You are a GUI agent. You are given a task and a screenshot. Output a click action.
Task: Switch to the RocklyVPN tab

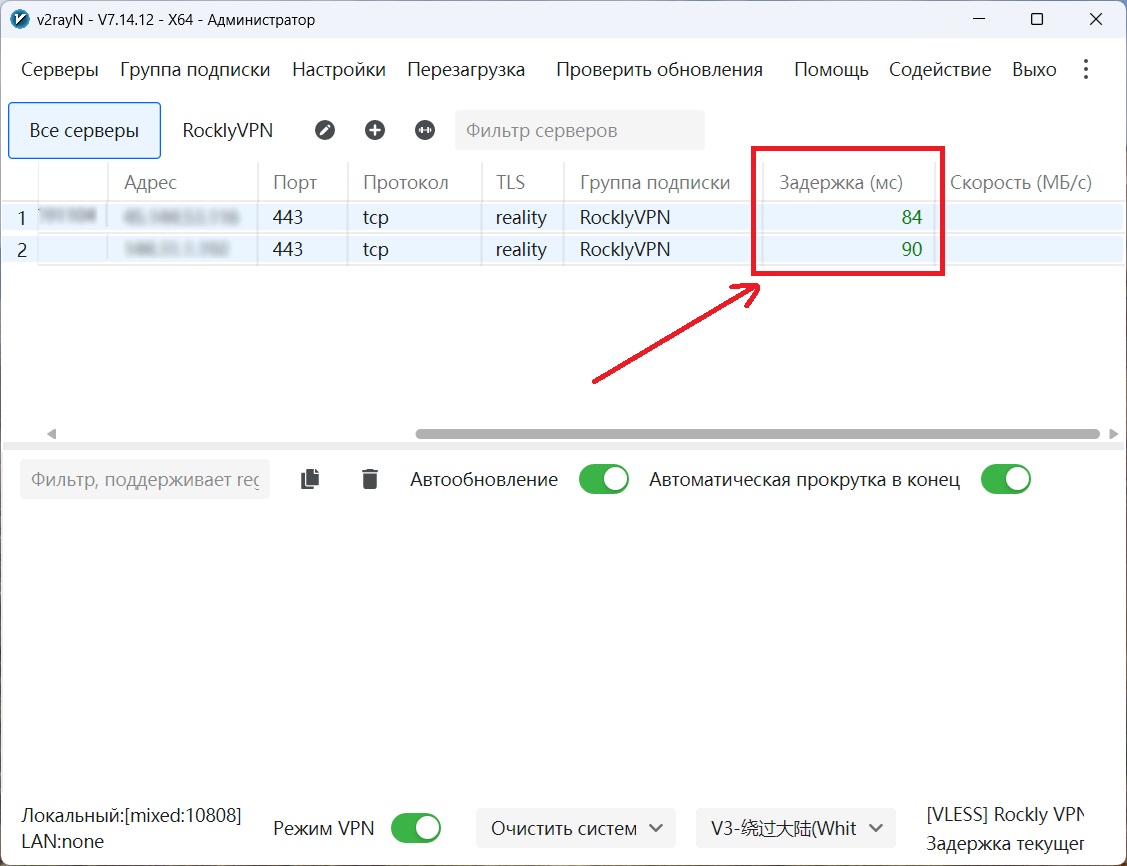point(227,130)
